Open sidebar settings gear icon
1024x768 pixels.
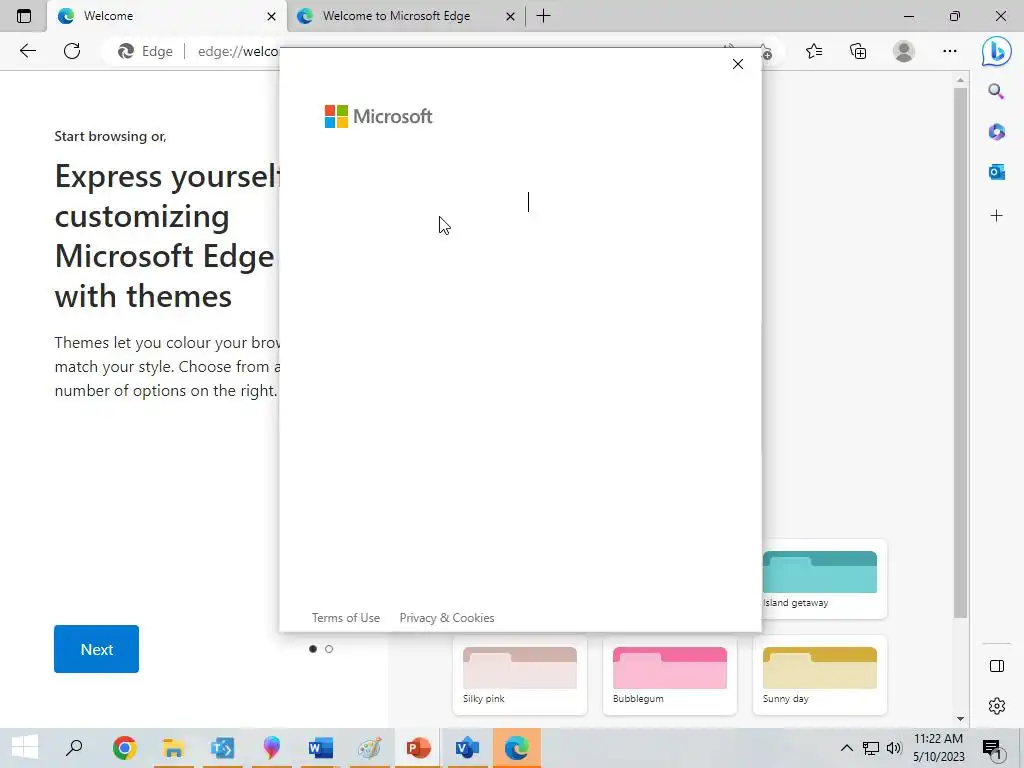point(996,706)
